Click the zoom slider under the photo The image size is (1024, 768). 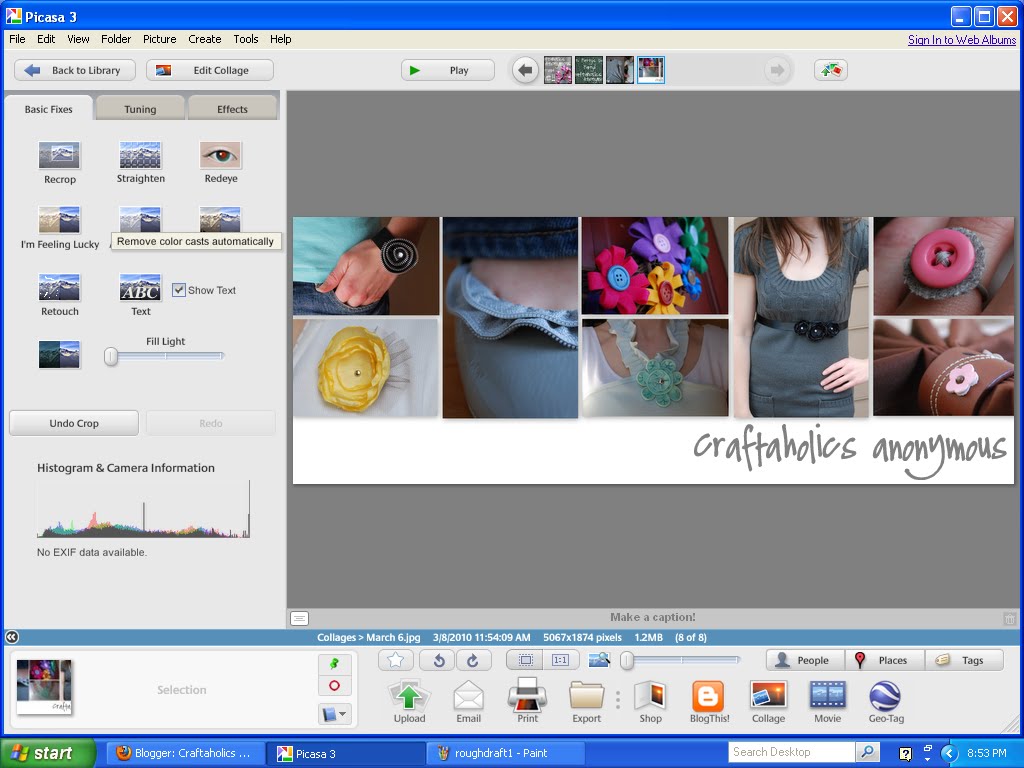(680, 660)
